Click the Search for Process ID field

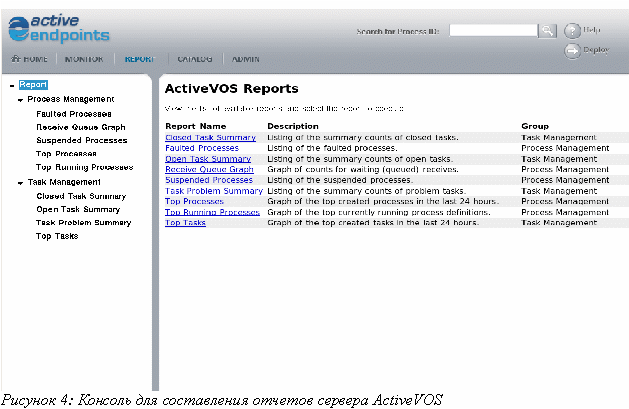pos(493,32)
